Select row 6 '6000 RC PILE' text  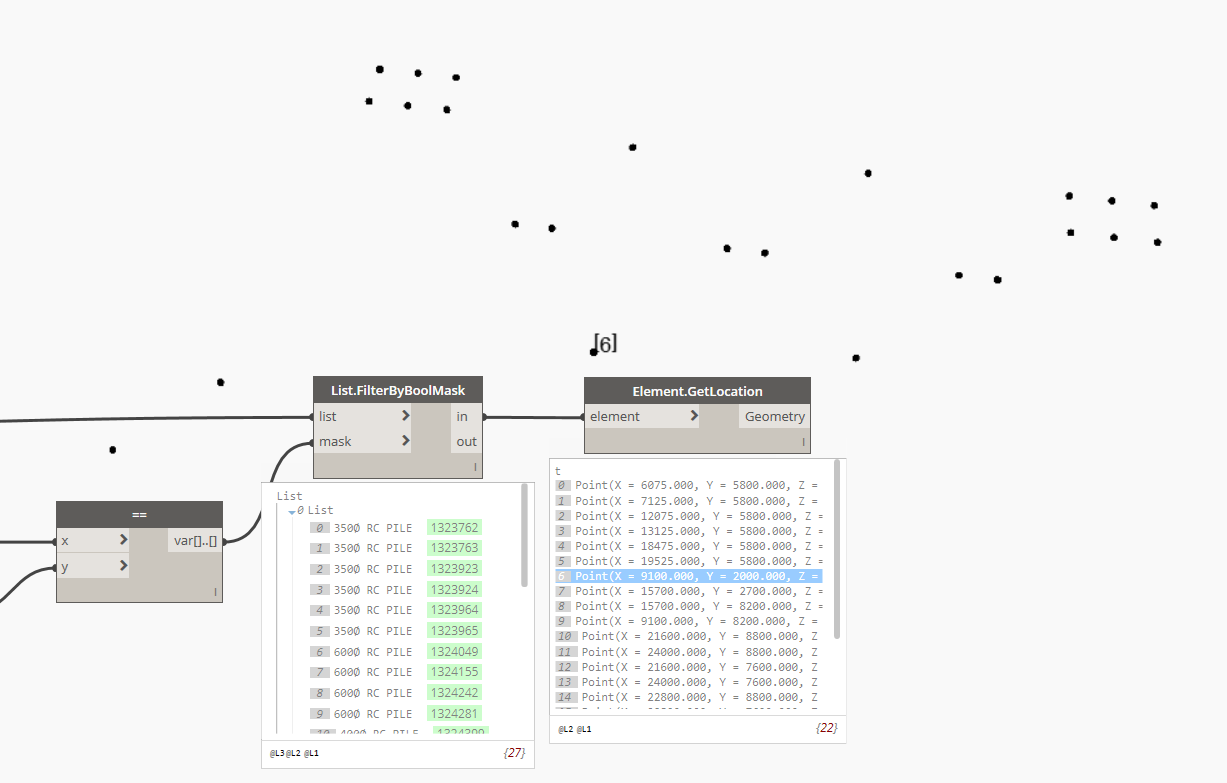pyautogui.click(x=373, y=652)
